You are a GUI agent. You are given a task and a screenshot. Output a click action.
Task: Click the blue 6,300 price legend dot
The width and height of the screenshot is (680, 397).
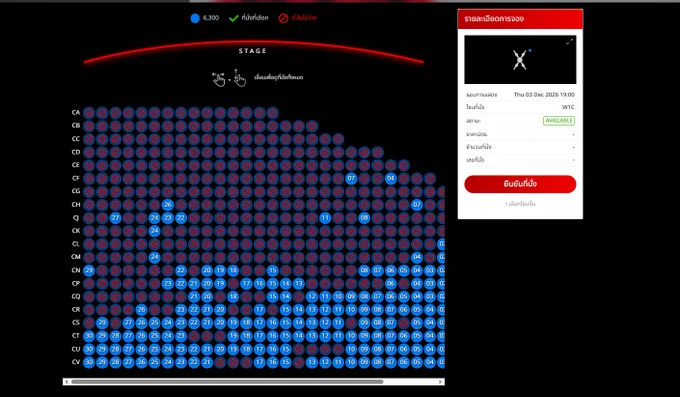[195, 18]
